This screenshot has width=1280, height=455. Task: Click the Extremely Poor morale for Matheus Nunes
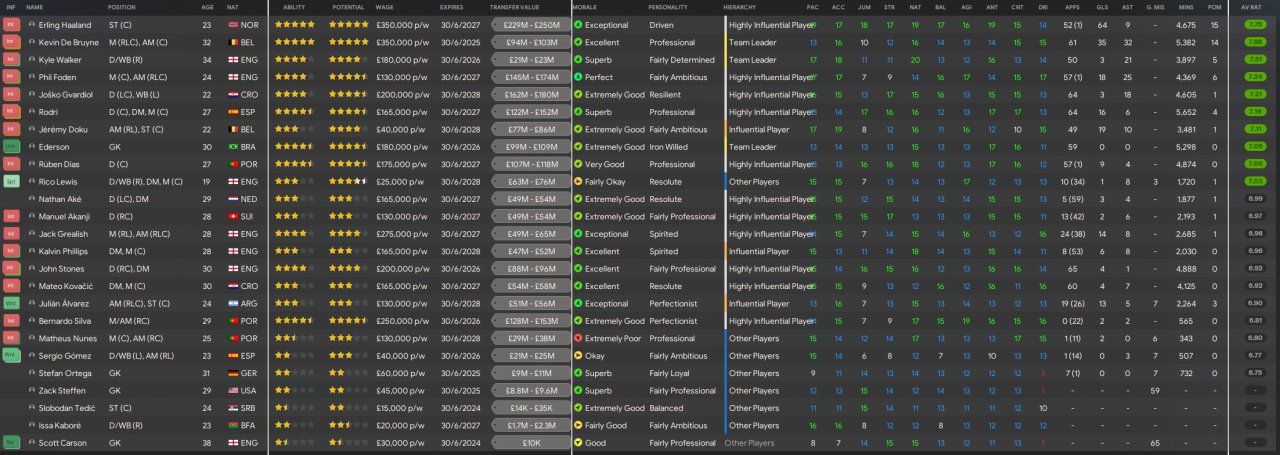pos(615,338)
